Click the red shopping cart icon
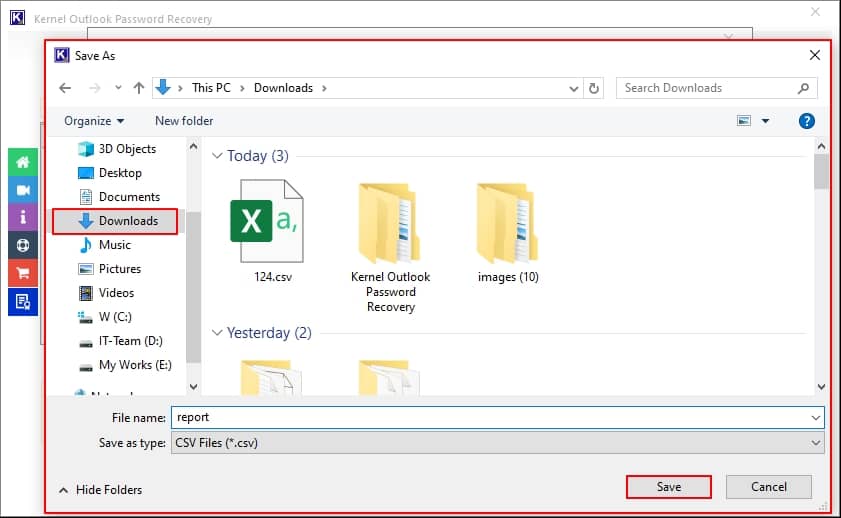 23,272
